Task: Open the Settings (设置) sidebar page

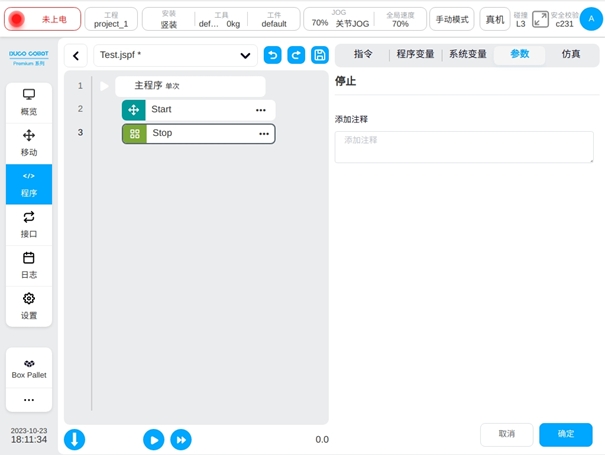Action: 29,306
